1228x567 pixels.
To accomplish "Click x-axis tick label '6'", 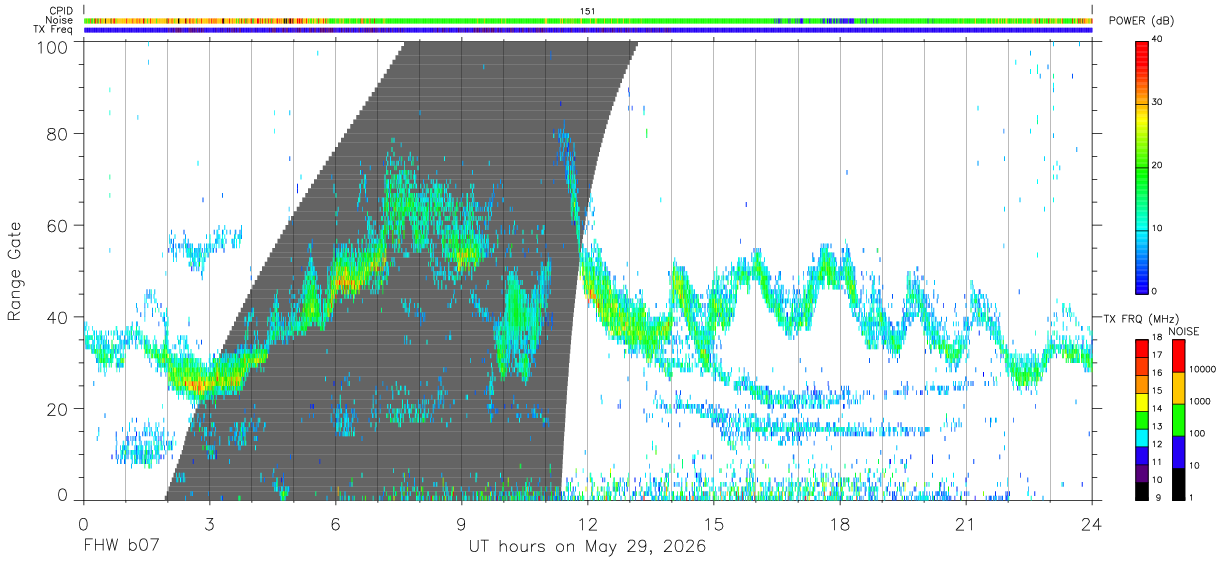I will (336, 523).
